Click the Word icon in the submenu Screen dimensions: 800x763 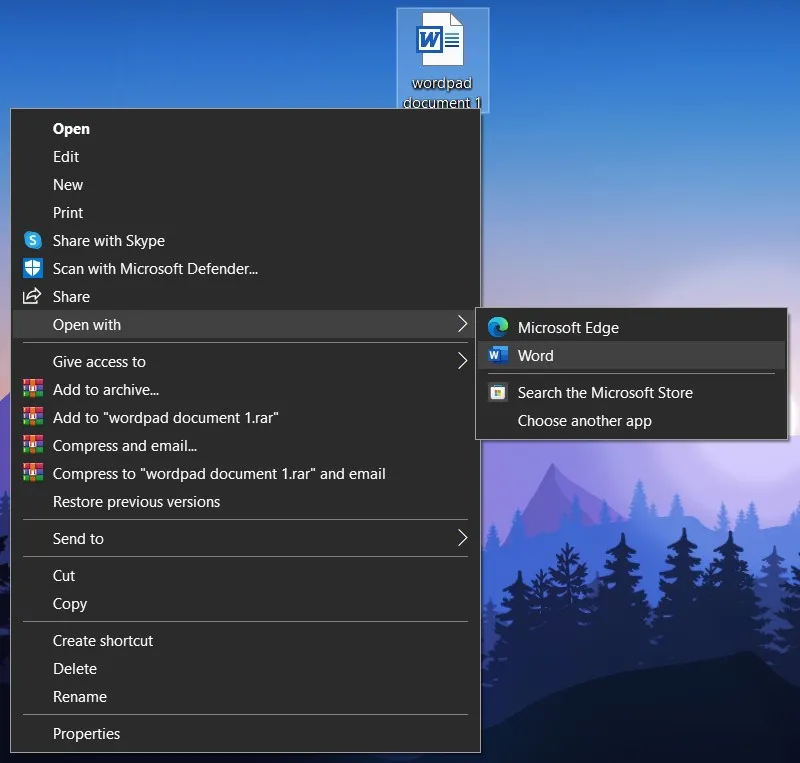(498, 355)
